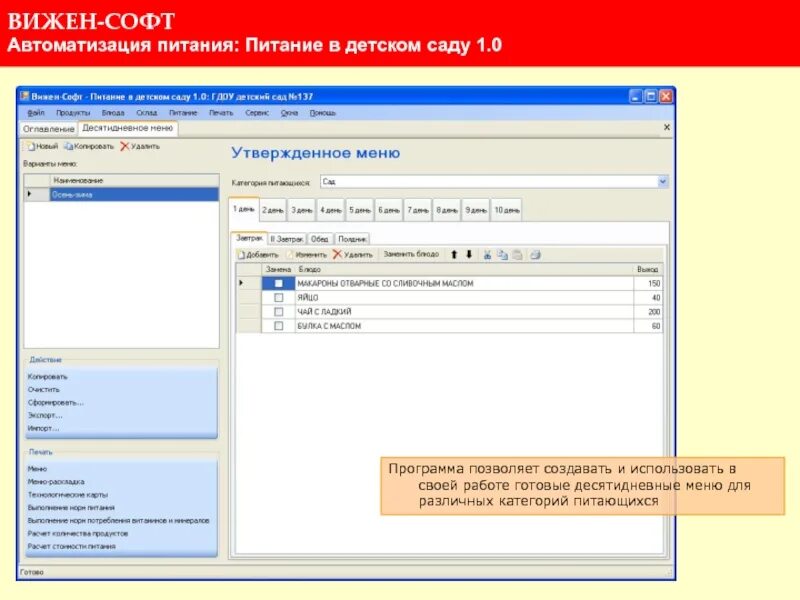This screenshot has height=600, width=800.
Task: Switch to the Полдник meal tab
Action: (353, 239)
